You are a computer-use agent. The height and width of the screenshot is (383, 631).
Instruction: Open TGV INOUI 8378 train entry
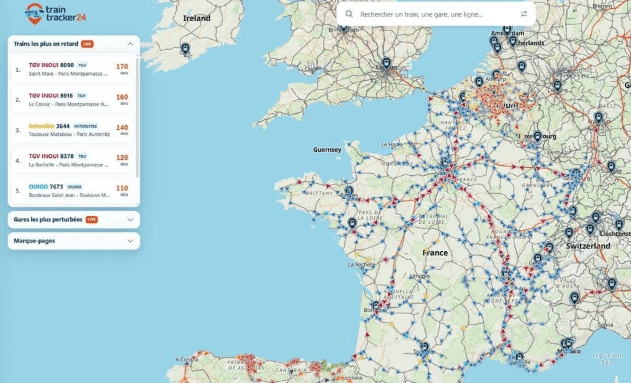tap(72, 160)
